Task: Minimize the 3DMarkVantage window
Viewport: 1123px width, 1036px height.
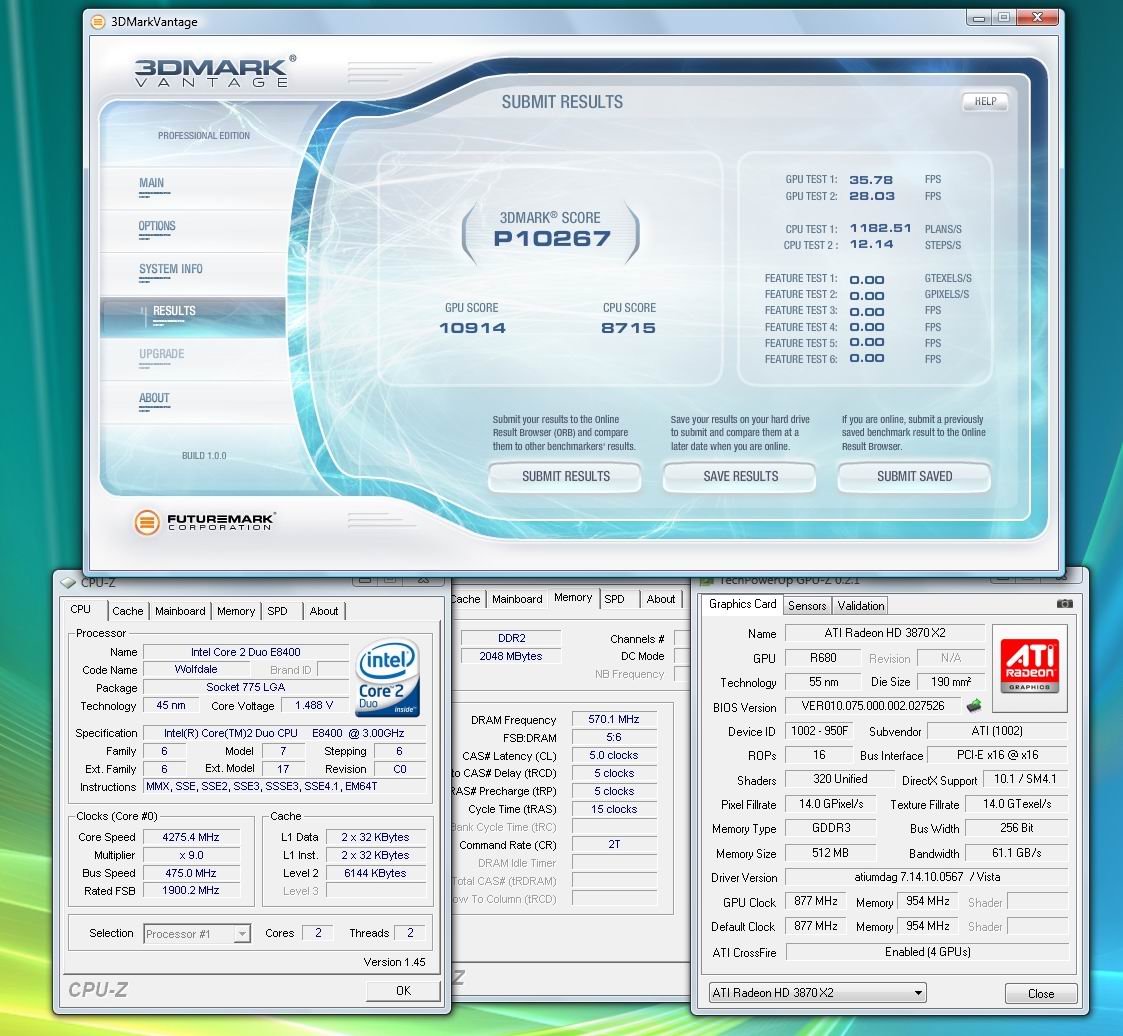Action: 980,17
